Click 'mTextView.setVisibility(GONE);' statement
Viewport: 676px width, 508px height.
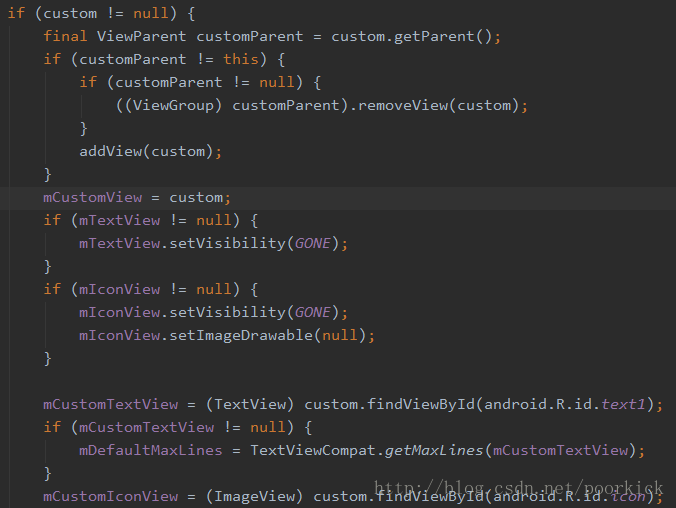[213, 244]
